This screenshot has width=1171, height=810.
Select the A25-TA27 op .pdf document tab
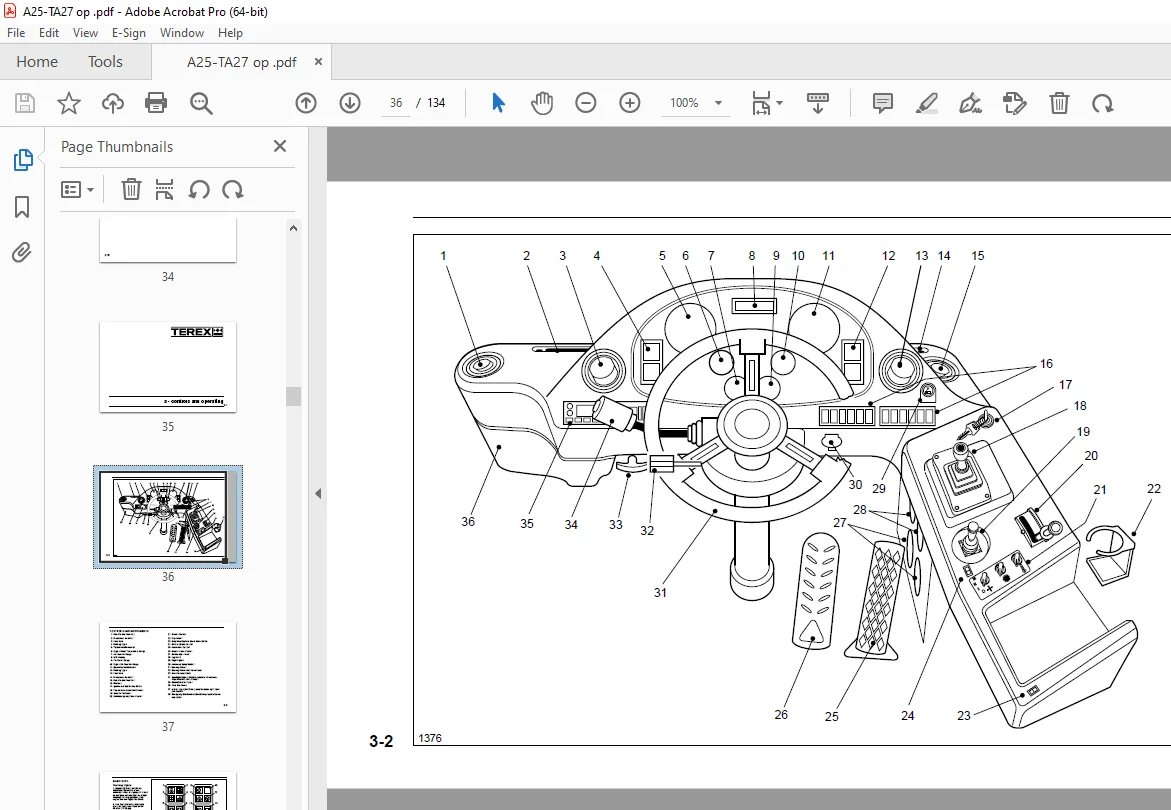241,62
